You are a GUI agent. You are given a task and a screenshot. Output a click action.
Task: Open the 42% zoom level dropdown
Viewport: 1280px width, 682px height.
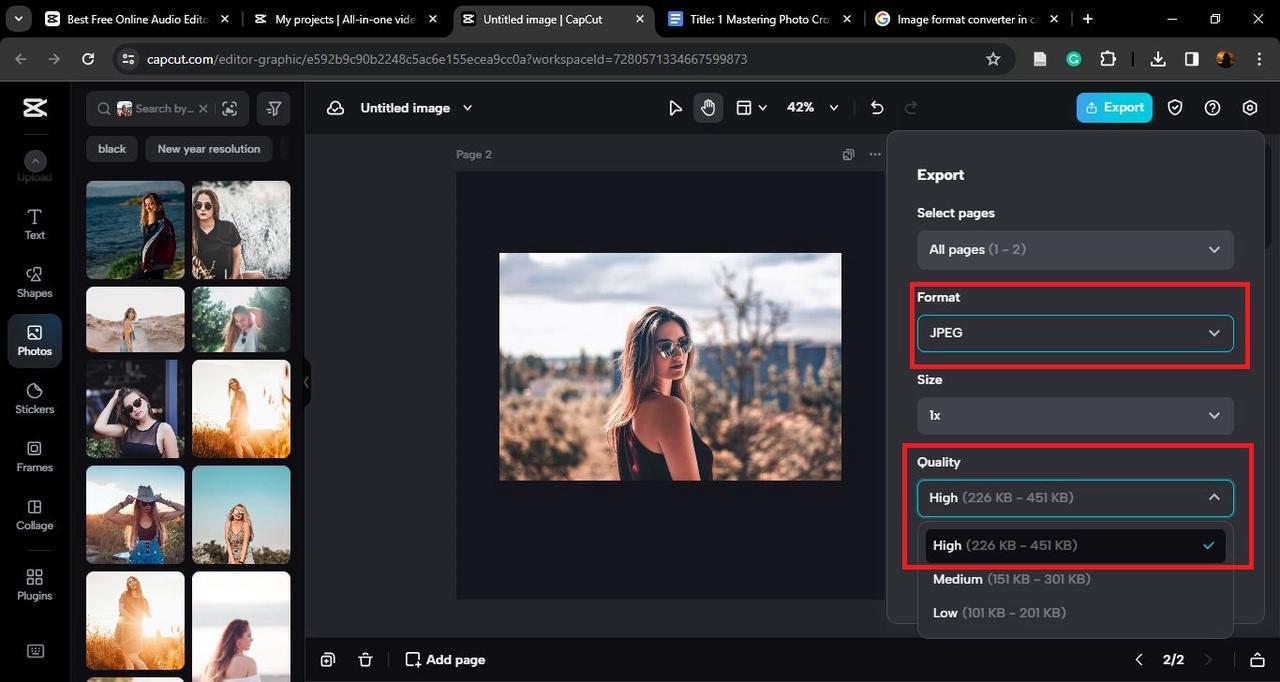point(812,108)
